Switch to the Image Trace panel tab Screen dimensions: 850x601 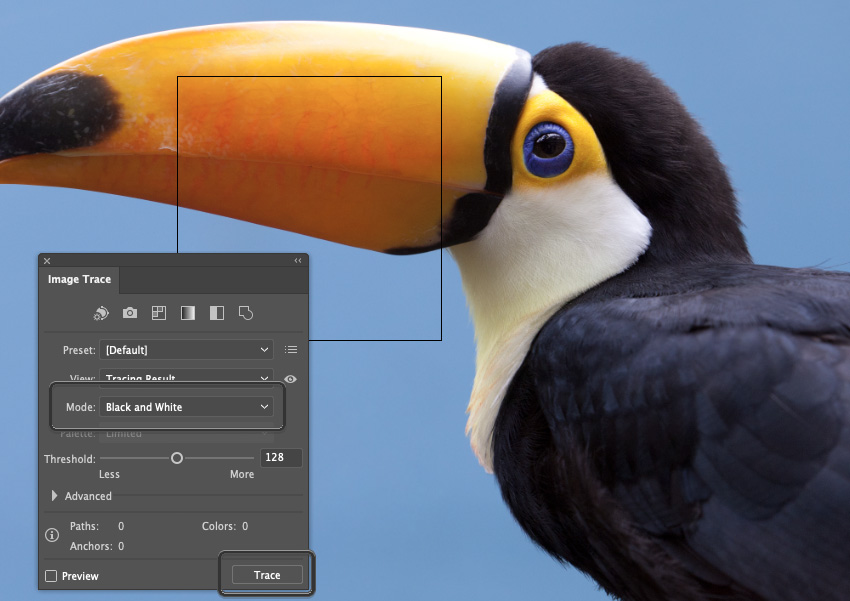click(78, 279)
